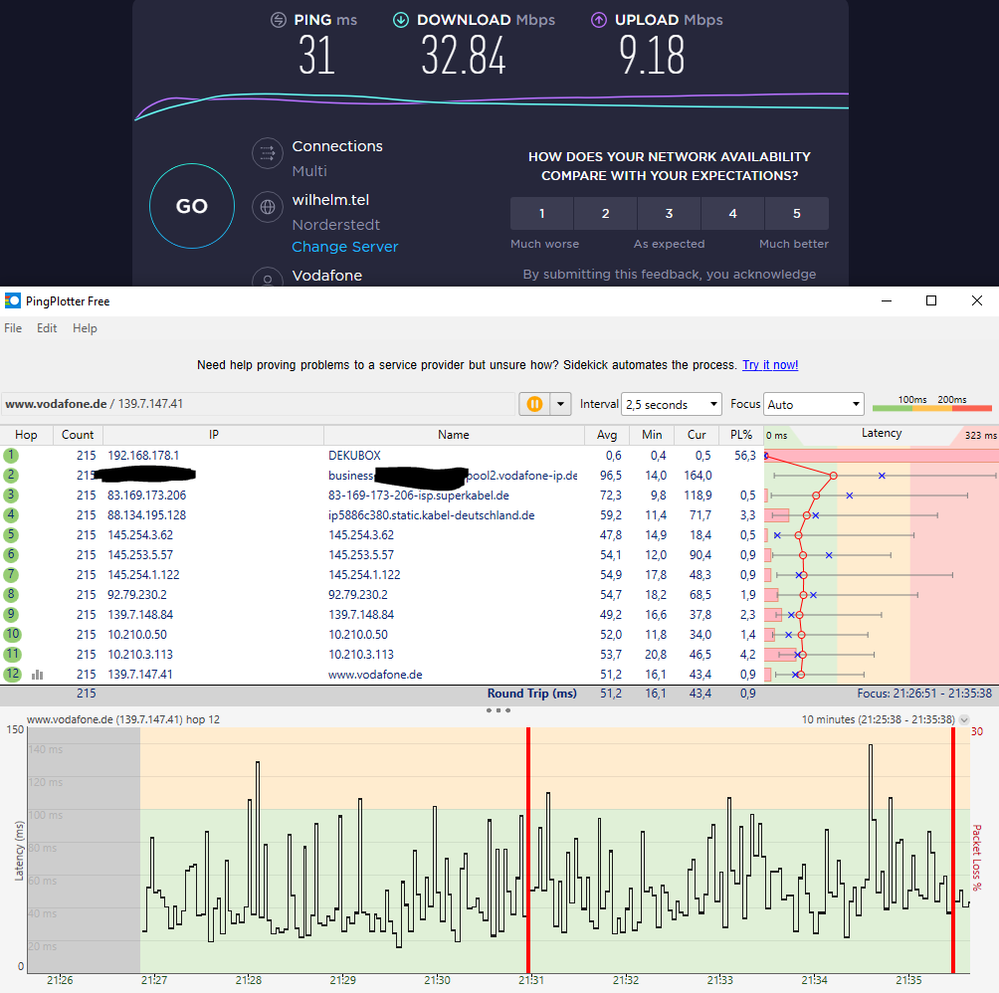Image resolution: width=999 pixels, height=993 pixels.
Task: Click hop 8 green circle icon
Action: coord(11,594)
